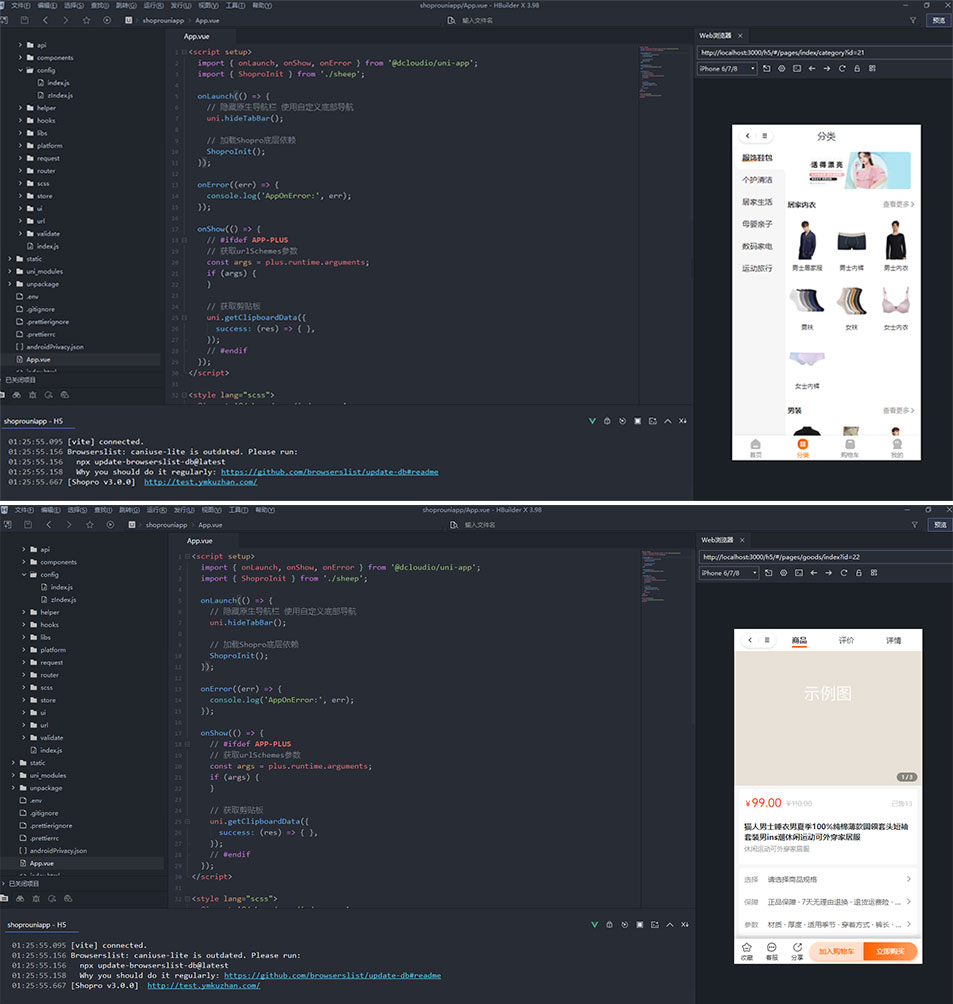The image size is (953, 1004).
Task: Expand the 参数 row on the product page
Action: [828, 924]
